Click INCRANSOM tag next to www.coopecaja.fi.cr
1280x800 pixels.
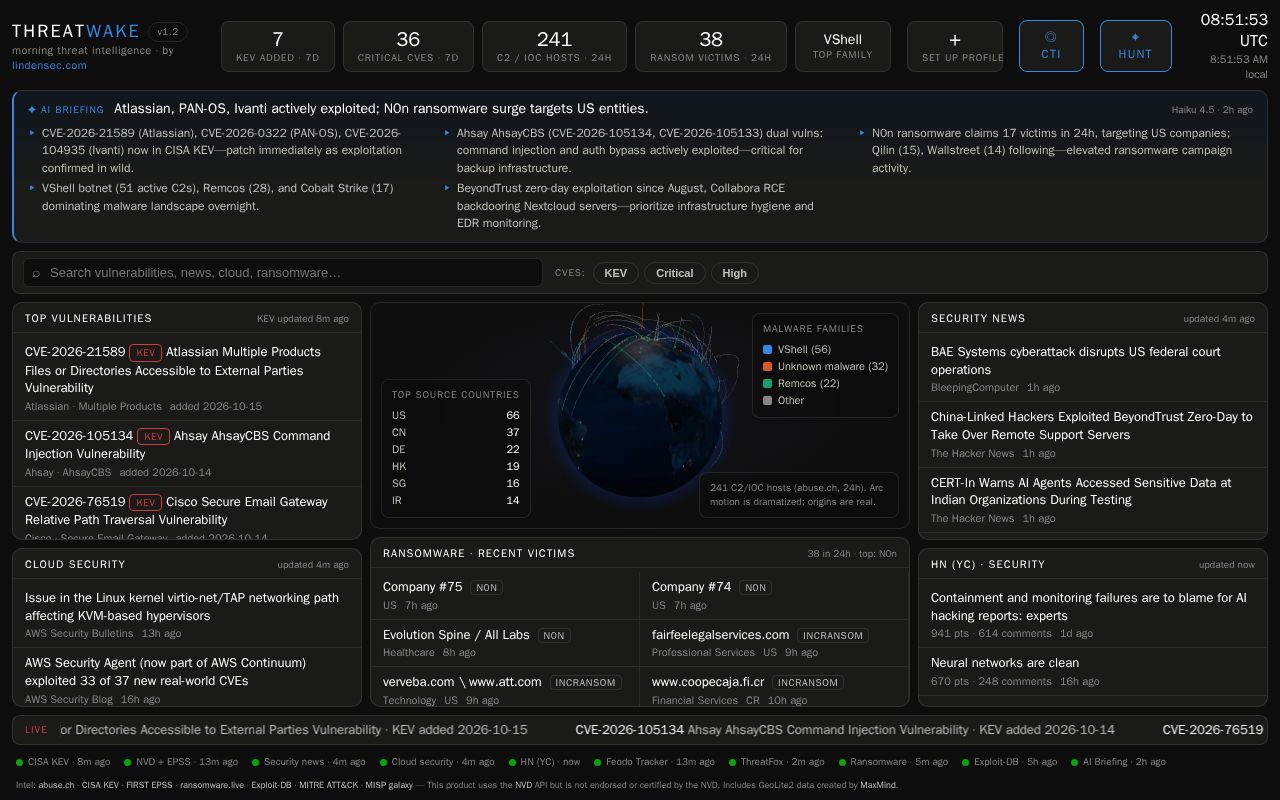coord(807,683)
